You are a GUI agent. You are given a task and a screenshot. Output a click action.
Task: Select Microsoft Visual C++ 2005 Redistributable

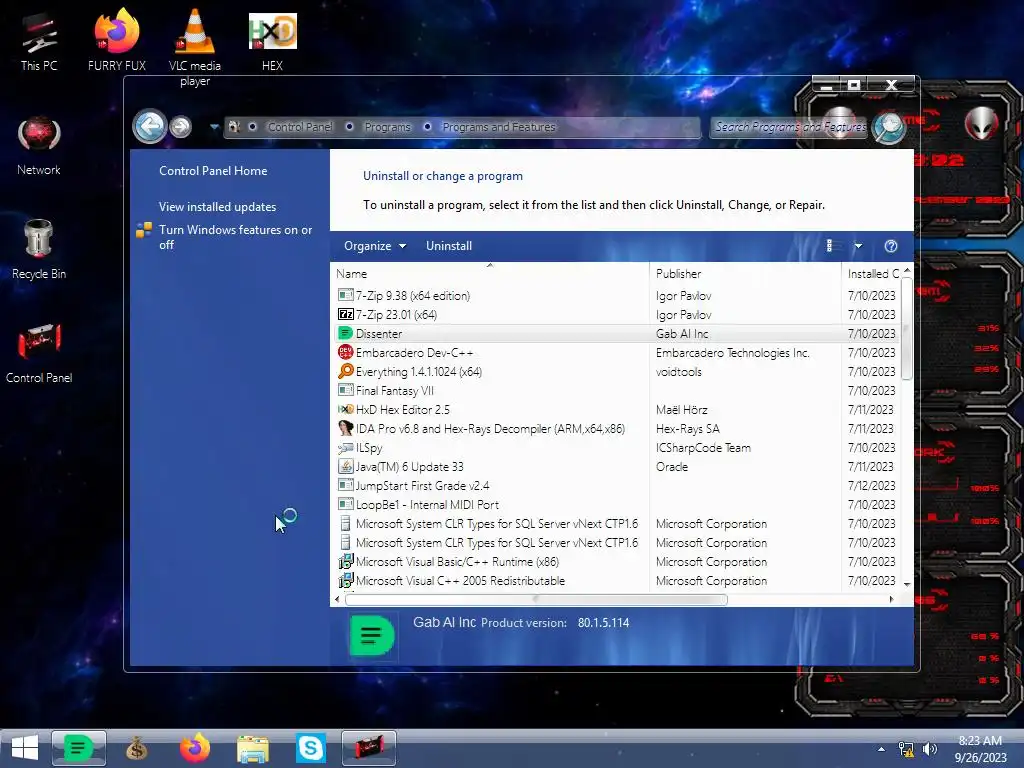click(616, 581)
